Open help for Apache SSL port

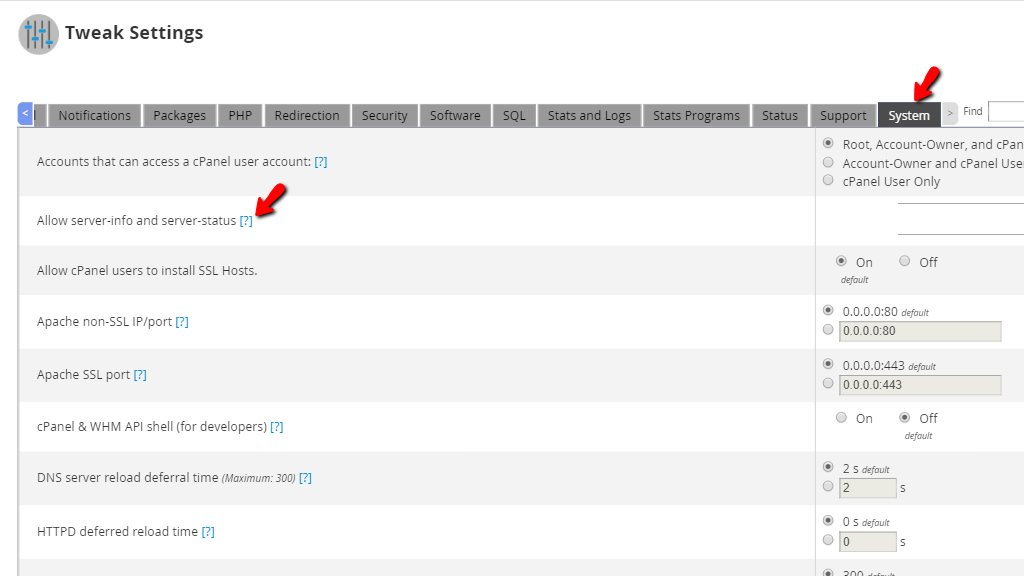(x=140, y=375)
